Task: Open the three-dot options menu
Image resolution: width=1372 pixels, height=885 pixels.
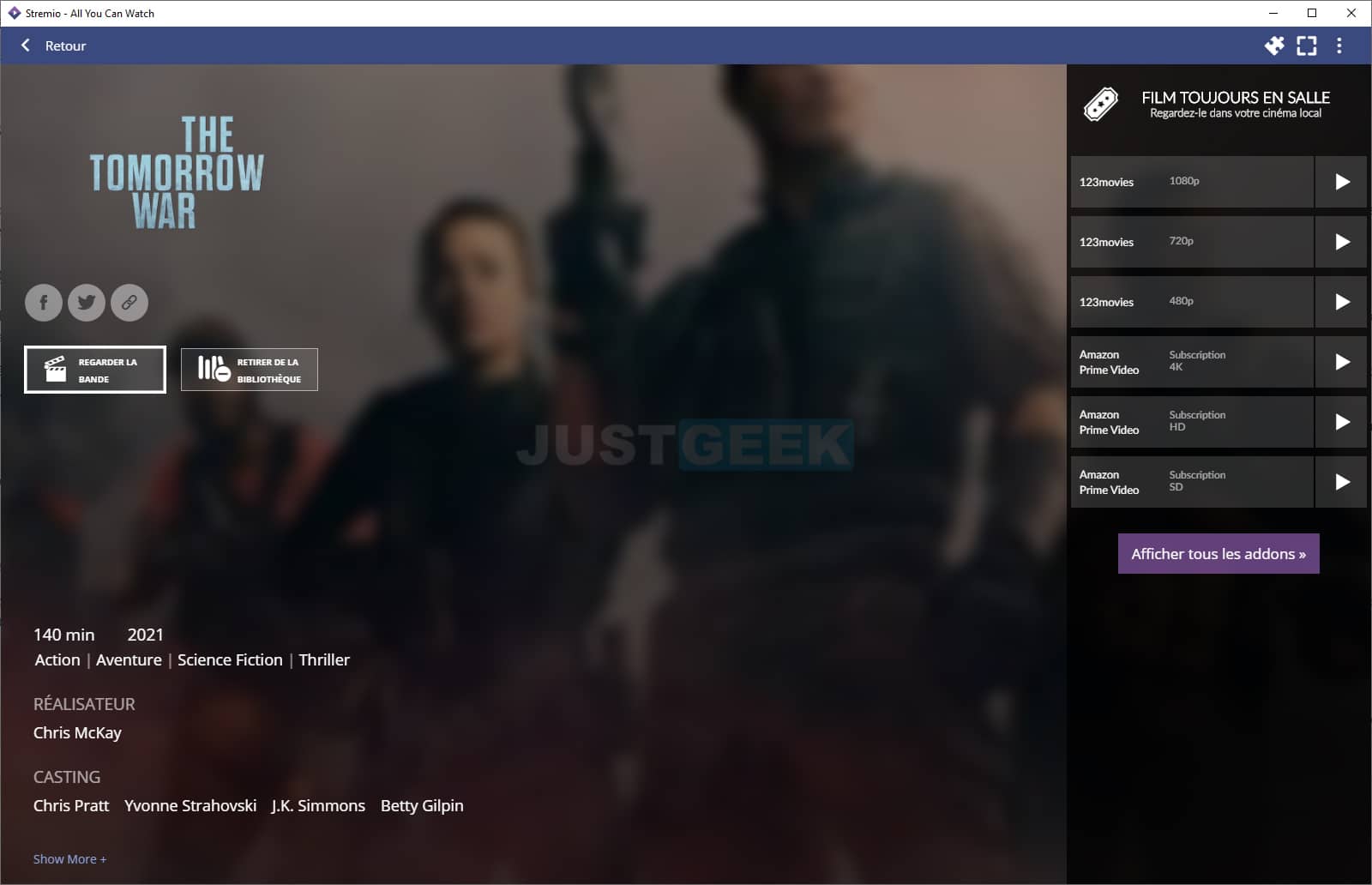Action: [x=1339, y=45]
